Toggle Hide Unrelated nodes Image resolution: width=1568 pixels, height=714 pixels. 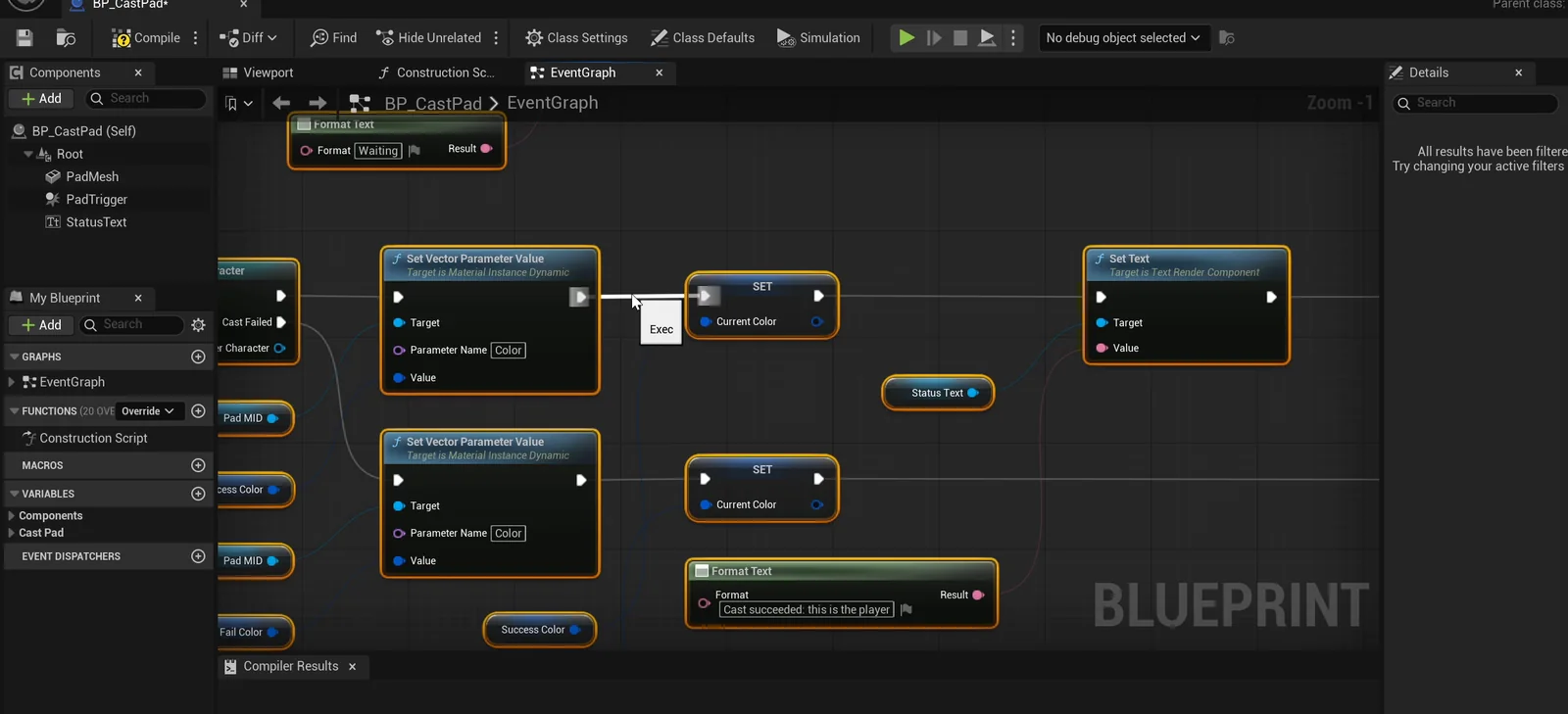pos(429,38)
